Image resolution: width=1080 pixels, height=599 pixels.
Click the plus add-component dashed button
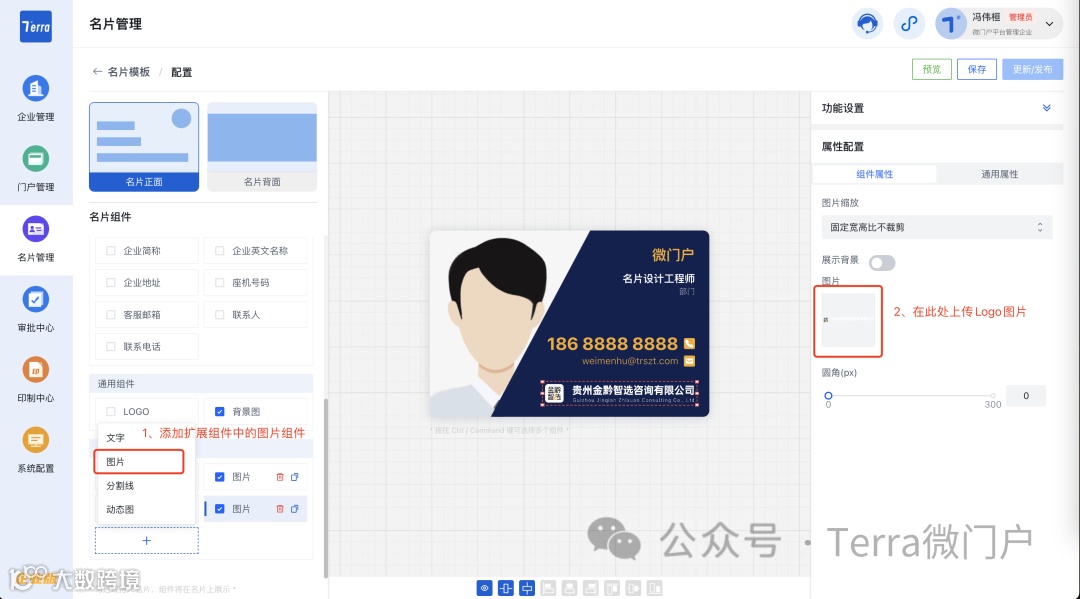(x=147, y=540)
